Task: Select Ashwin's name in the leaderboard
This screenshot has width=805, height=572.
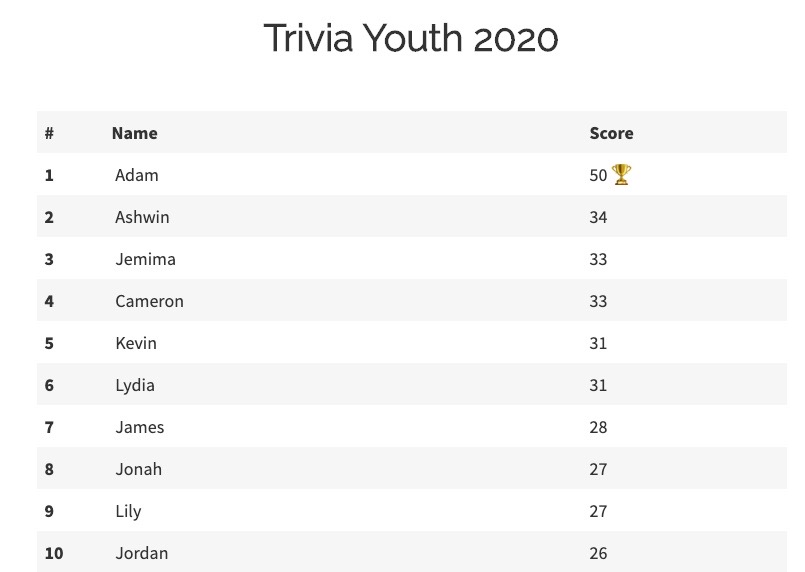Action: pos(142,217)
